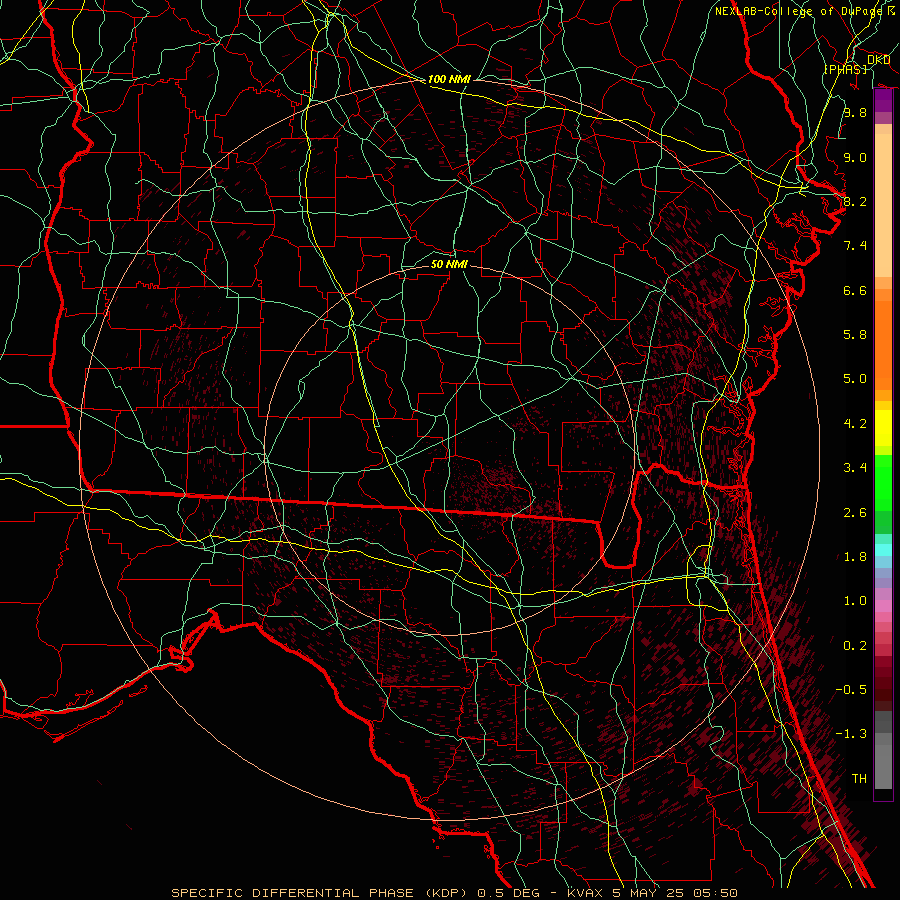This screenshot has width=900, height=900.
Task: Select the -0.5 value on the scale
Action: click(851, 690)
